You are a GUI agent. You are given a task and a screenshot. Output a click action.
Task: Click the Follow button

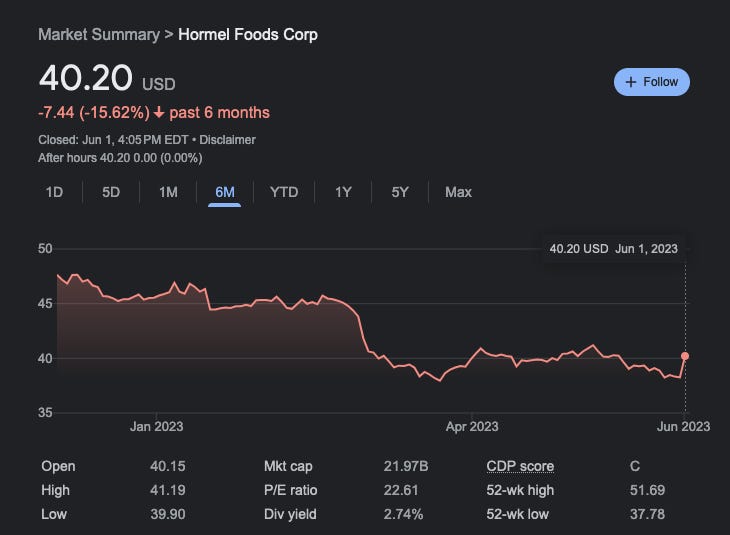[x=652, y=82]
